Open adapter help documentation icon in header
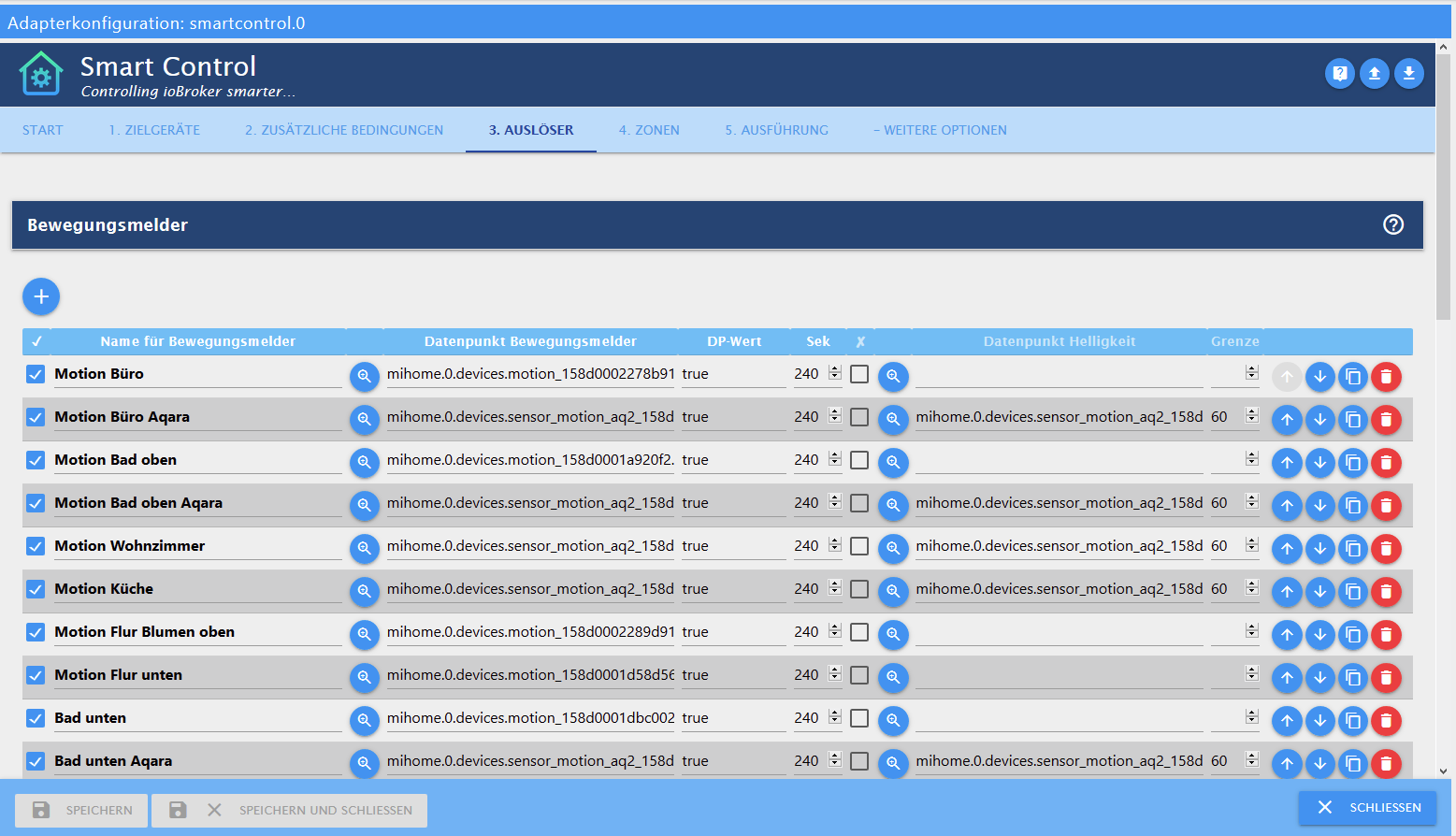This screenshot has width=1456, height=836. point(1339,73)
